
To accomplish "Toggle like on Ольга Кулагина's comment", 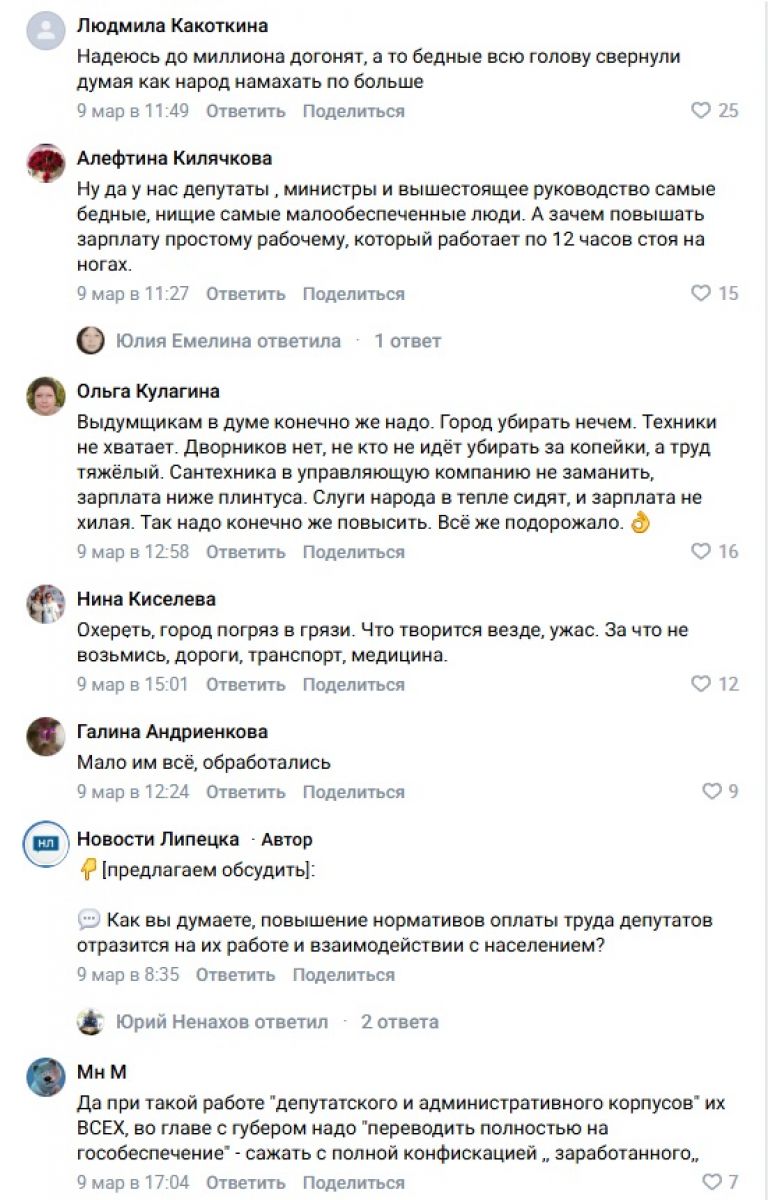I will pos(701,552).
